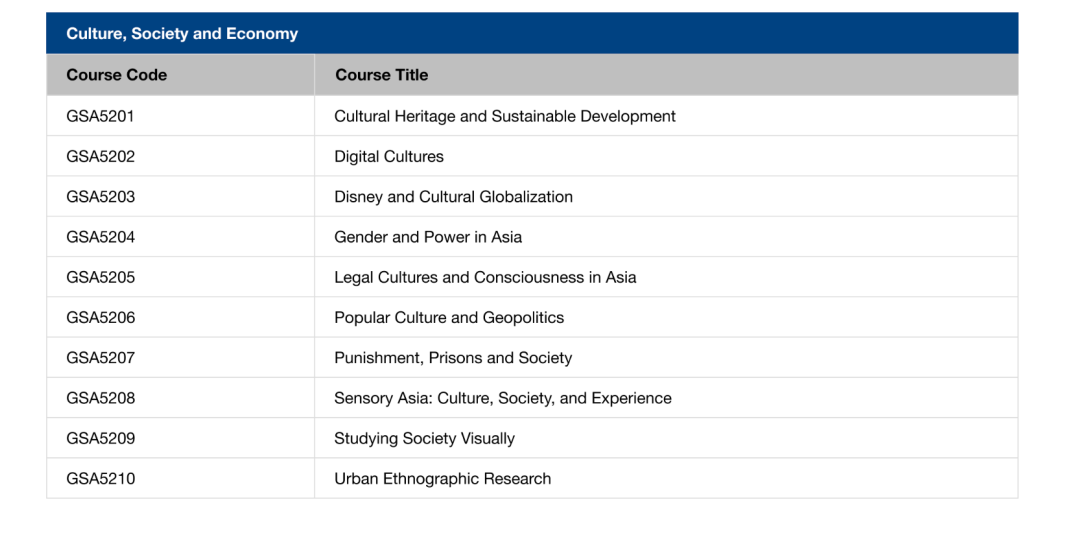Open Legal Cultures and Consciousness in Asia

[485, 277]
